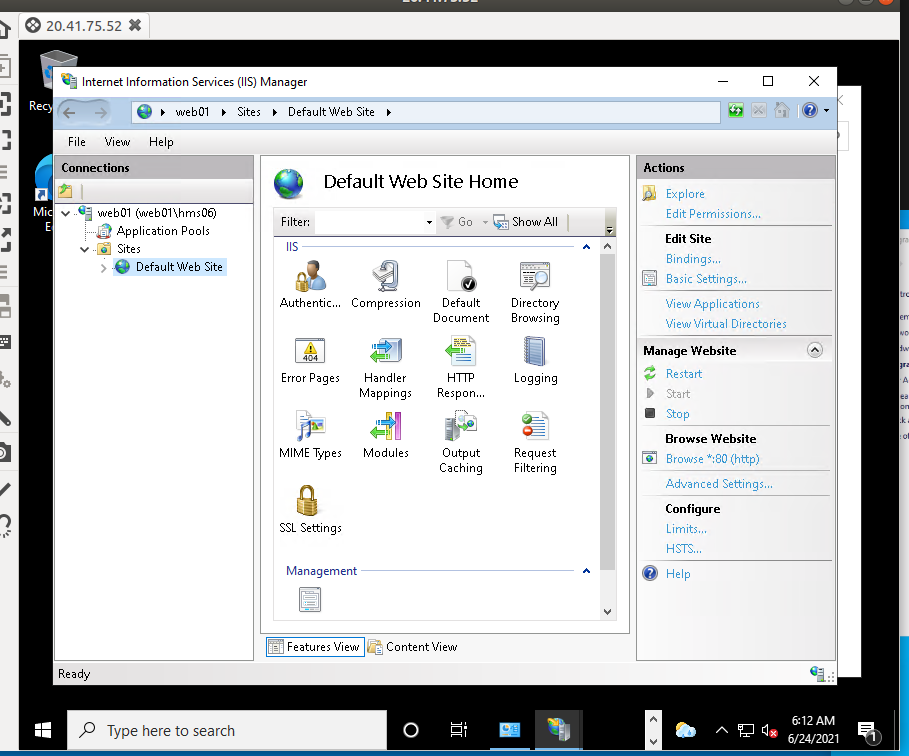This screenshot has height=756, width=909.
Task: Open the View menu
Action: [x=117, y=142]
